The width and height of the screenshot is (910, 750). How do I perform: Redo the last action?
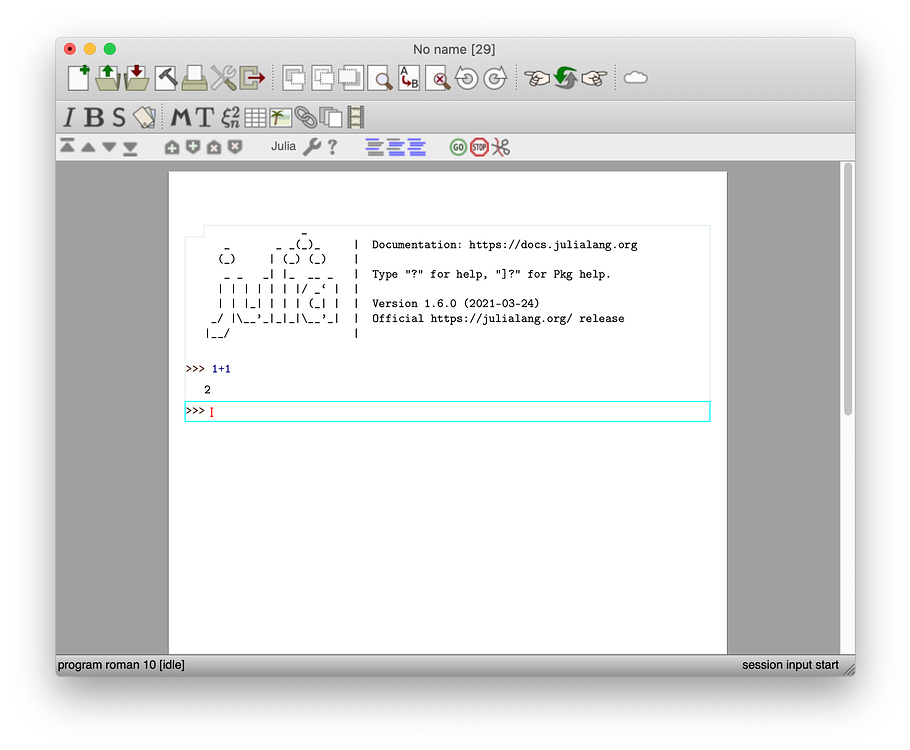pos(495,78)
